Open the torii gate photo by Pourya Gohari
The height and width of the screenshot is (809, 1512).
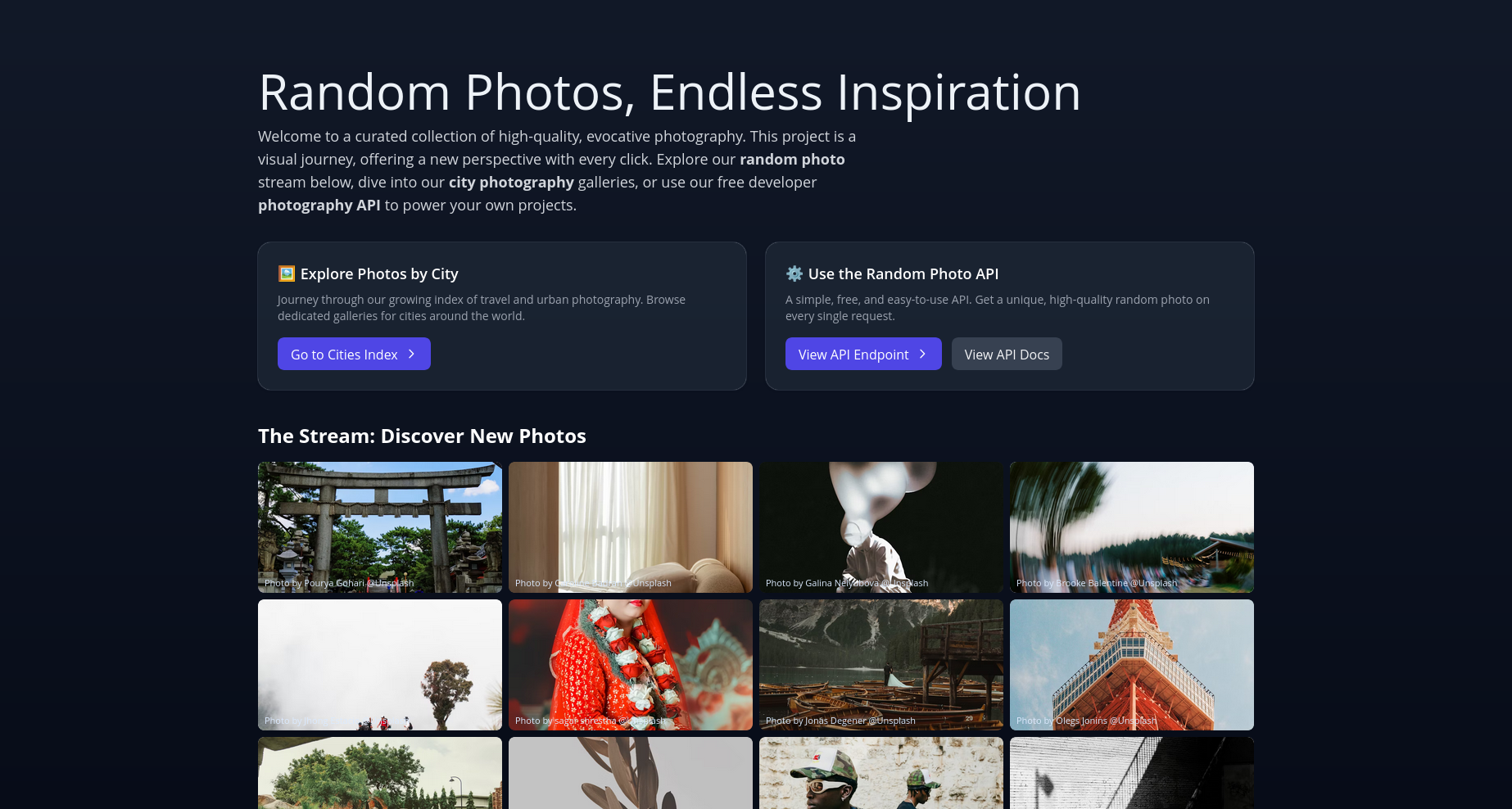[380, 527]
